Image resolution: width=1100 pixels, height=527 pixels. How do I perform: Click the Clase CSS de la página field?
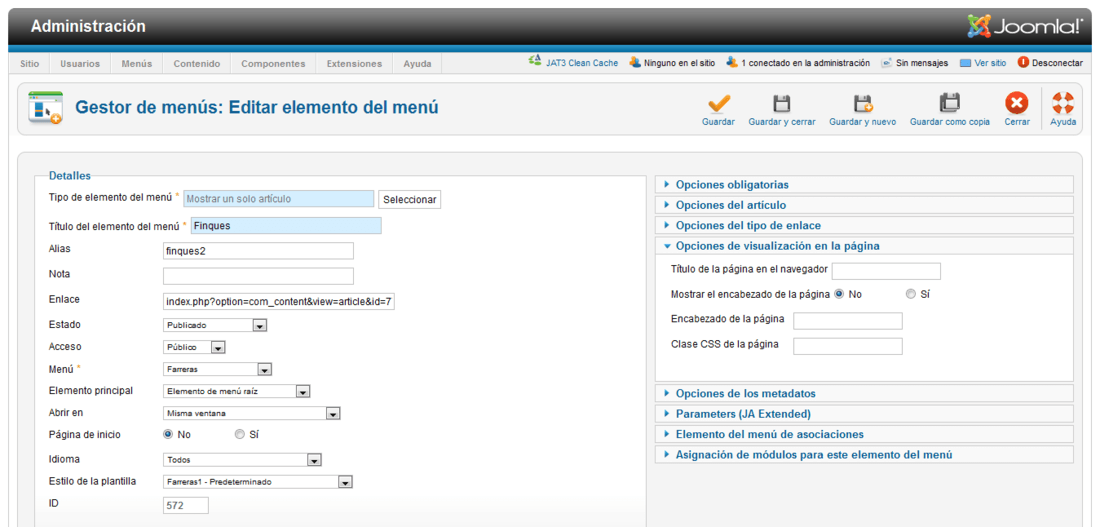(847, 346)
